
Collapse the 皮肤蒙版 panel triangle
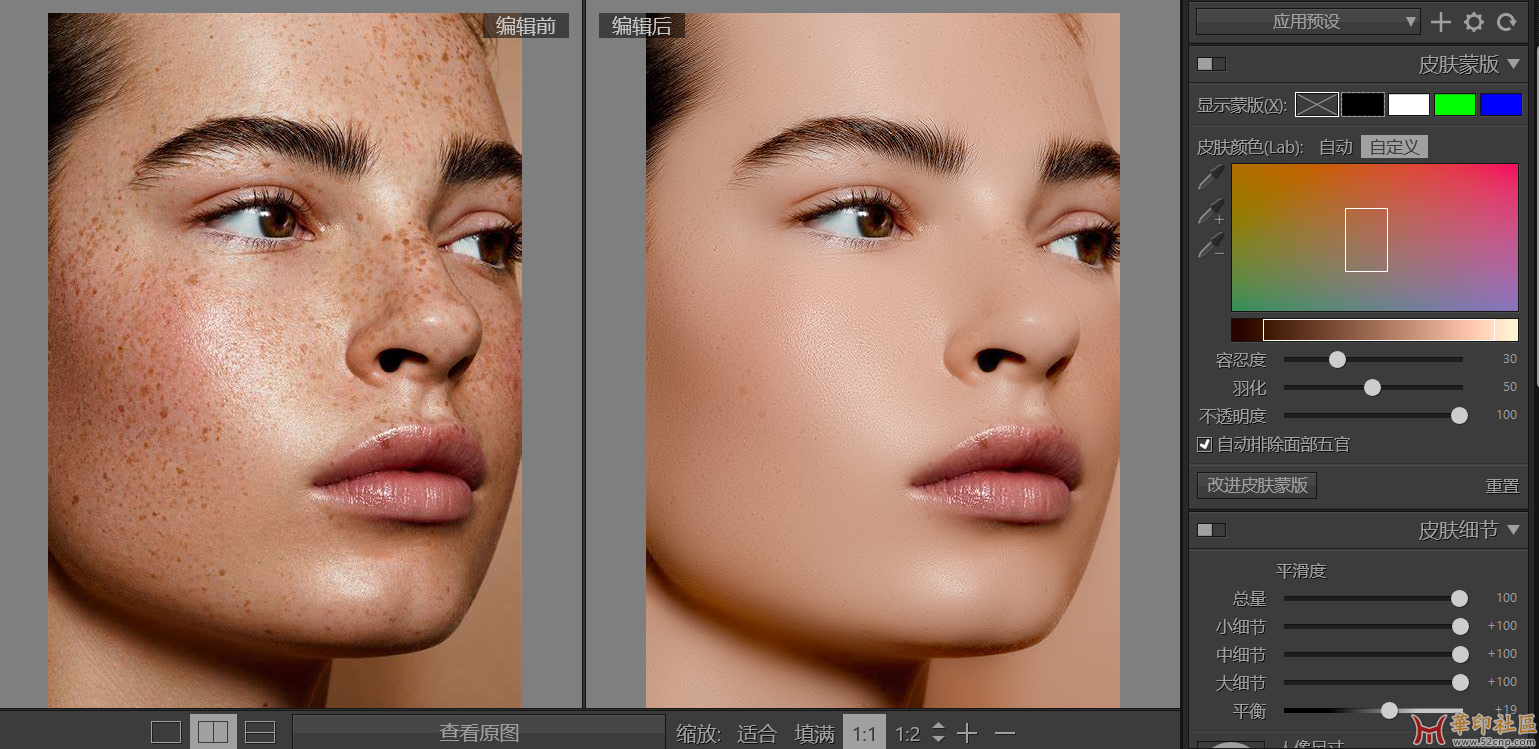coord(1513,64)
